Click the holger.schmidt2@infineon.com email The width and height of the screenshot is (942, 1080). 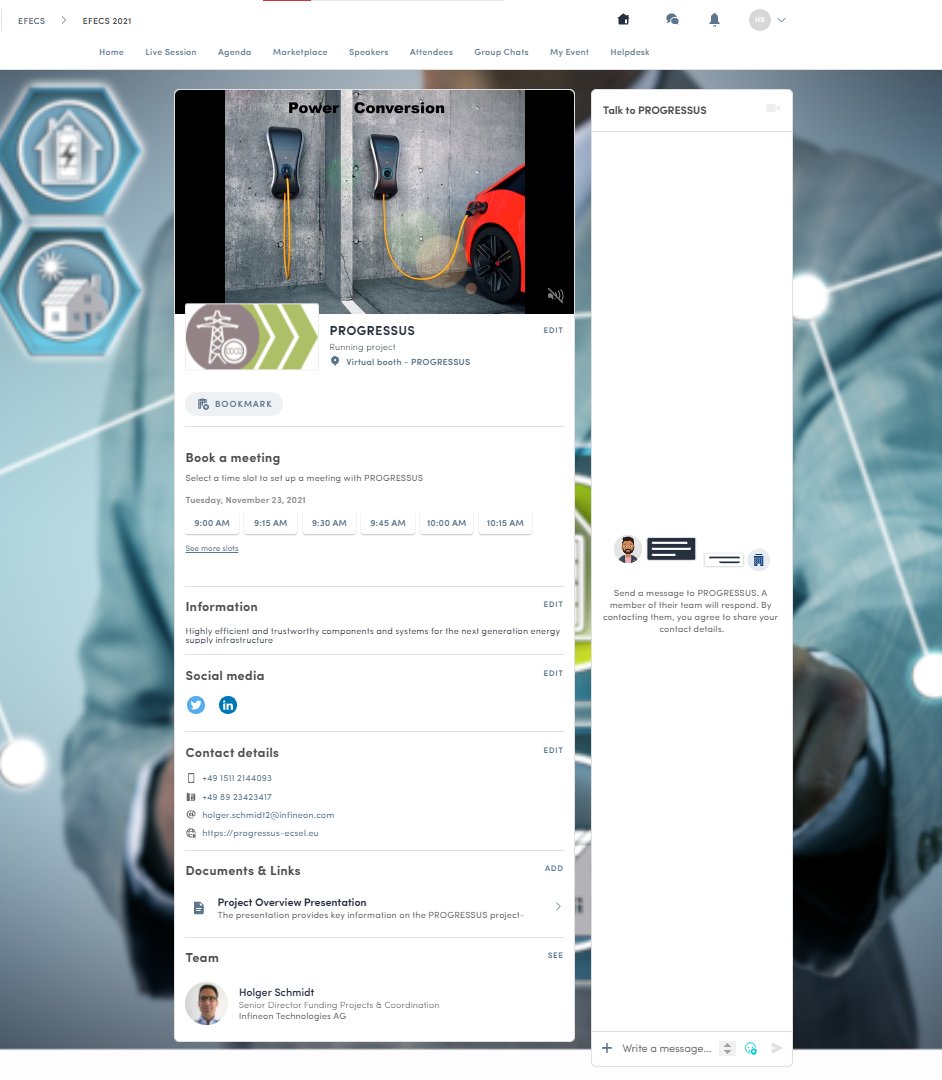pyautogui.click(x=268, y=814)
